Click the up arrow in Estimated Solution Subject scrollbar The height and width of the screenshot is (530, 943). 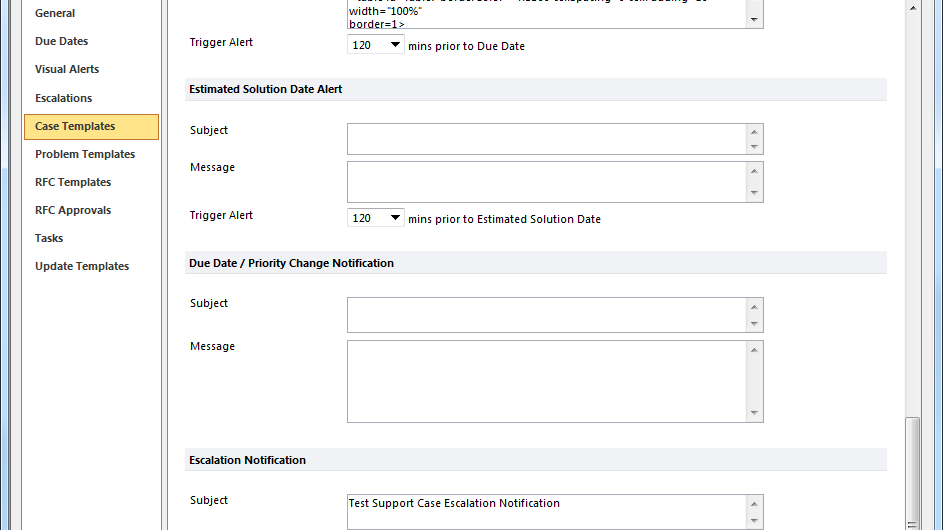pyautogui.click(x=754, y=132)
